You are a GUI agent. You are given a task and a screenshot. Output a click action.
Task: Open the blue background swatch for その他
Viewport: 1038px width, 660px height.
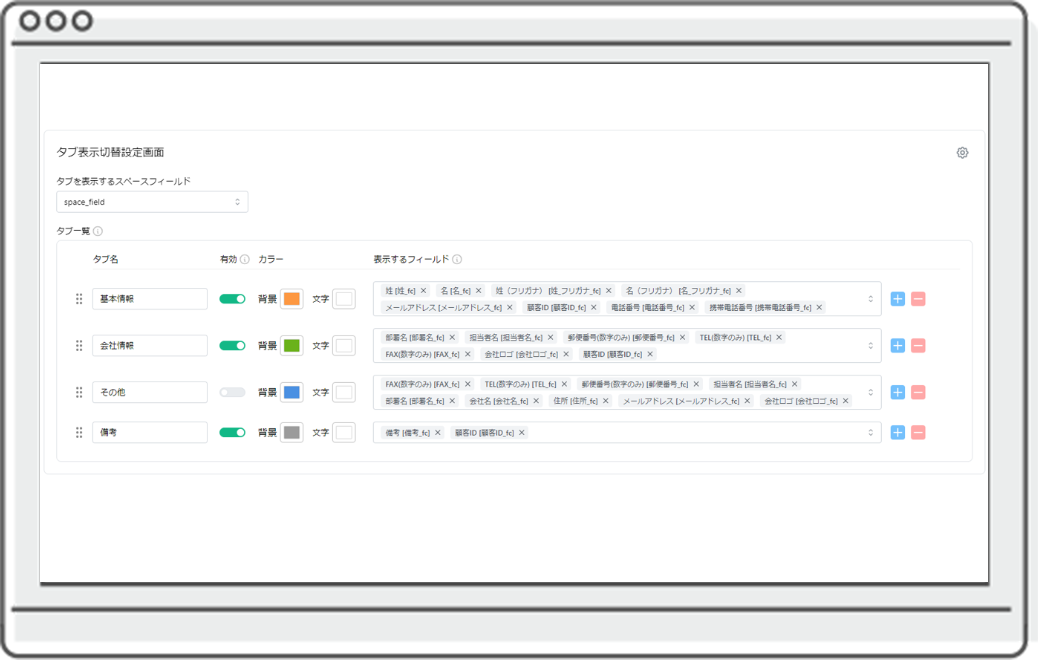pyautogui.click(x=291, y=393)
